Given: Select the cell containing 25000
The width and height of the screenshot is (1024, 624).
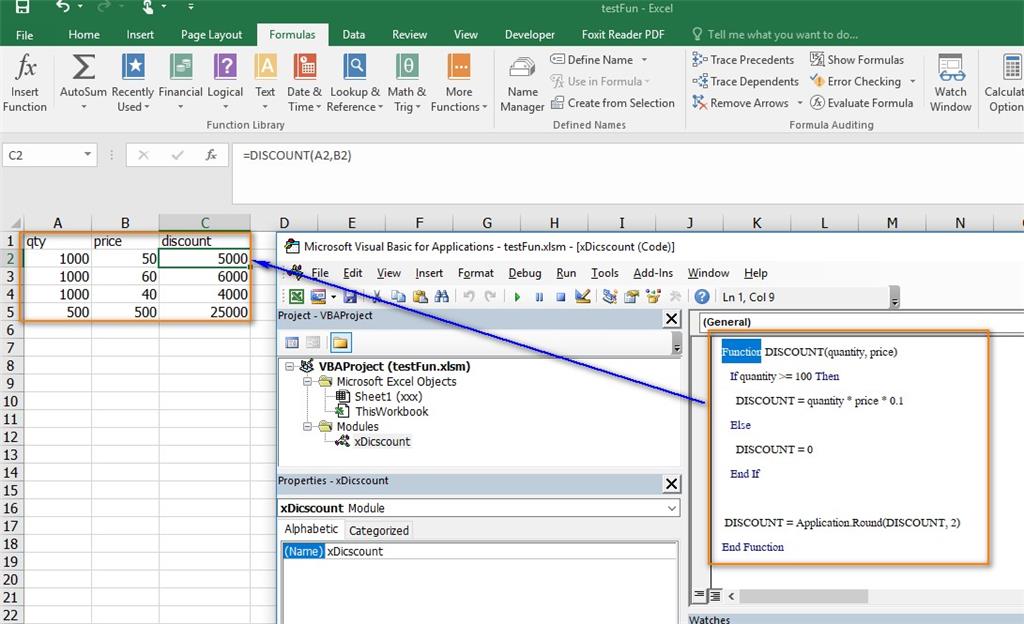Looking at the screenshot, I should 204,313.
